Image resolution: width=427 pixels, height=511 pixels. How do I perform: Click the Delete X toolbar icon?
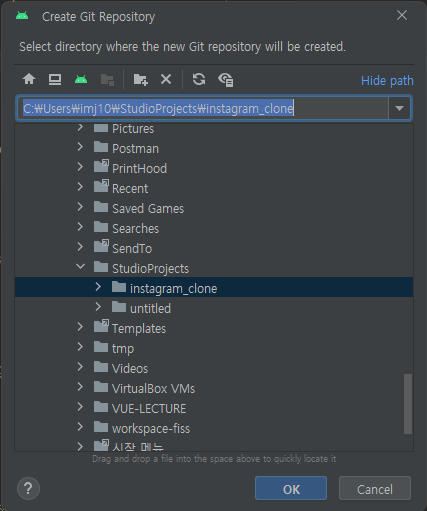(x=166, y=79)
